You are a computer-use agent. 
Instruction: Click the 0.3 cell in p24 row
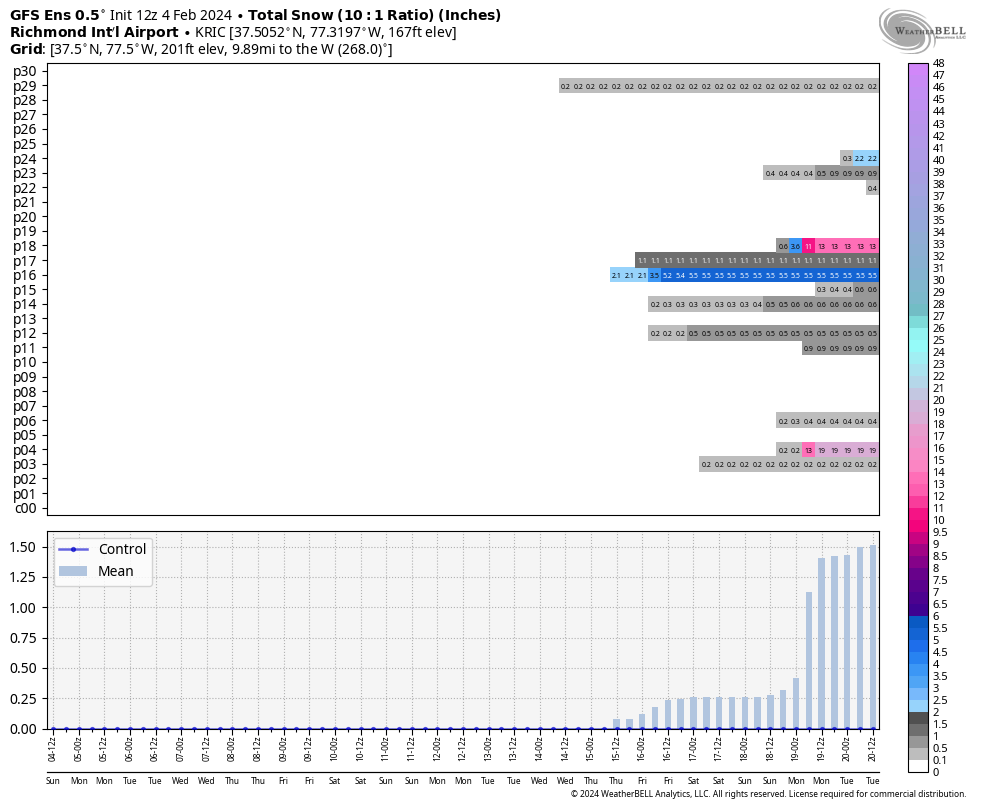(847, 159)
